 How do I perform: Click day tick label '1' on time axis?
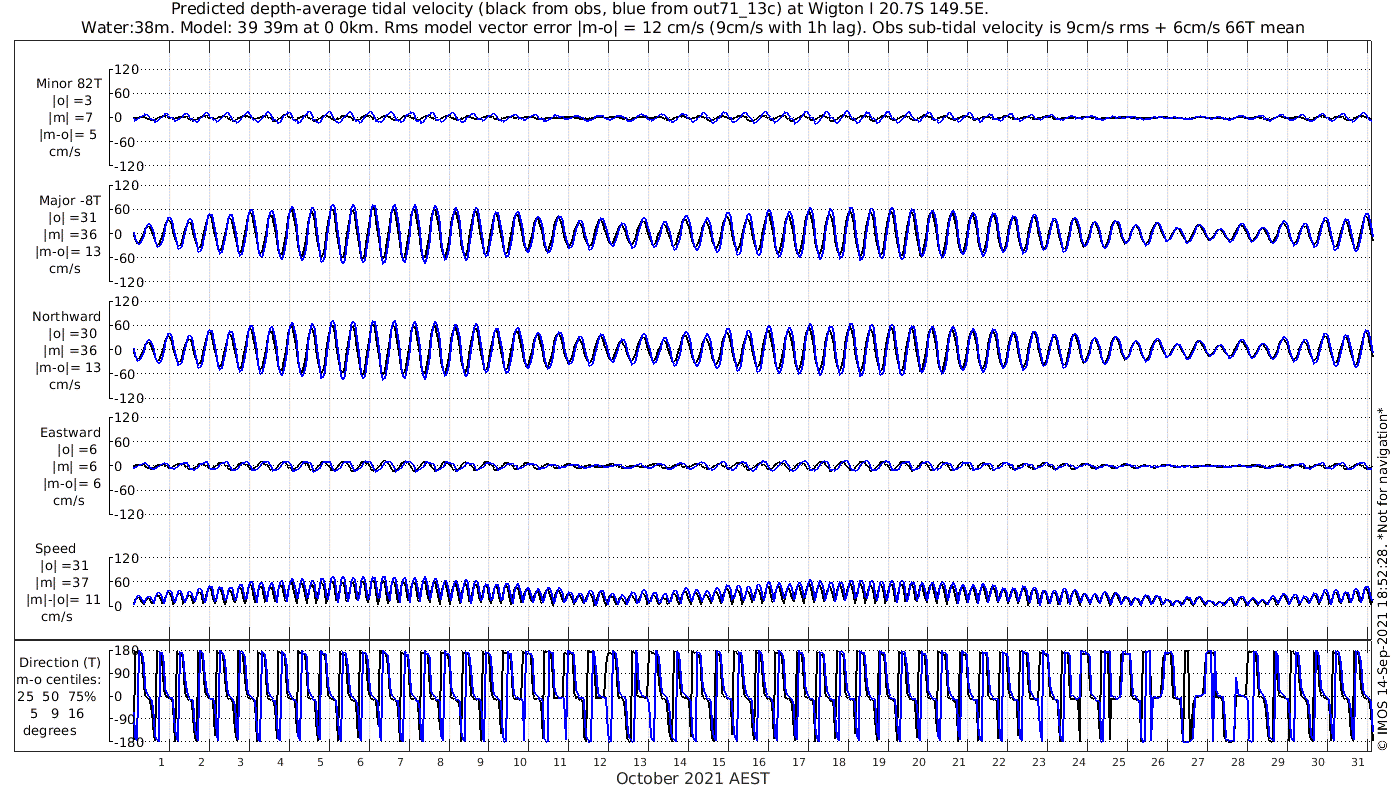pyautogui.click(x=161, y=762)
